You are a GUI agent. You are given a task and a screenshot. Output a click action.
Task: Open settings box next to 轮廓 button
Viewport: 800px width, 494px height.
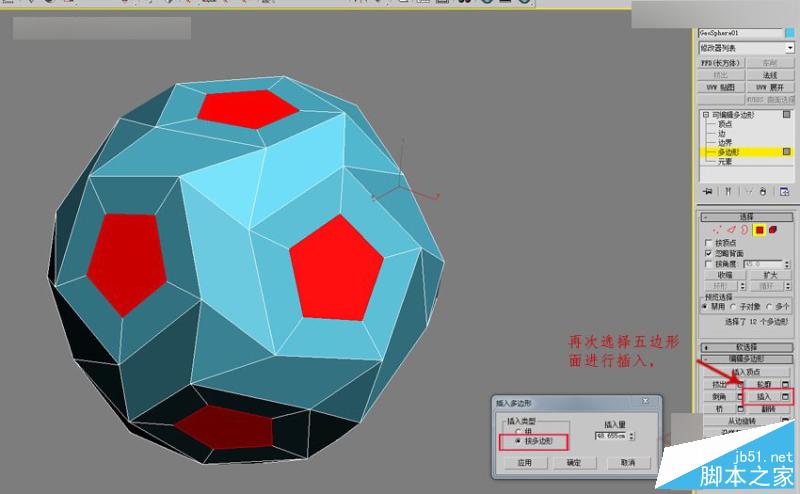[785, 385]
